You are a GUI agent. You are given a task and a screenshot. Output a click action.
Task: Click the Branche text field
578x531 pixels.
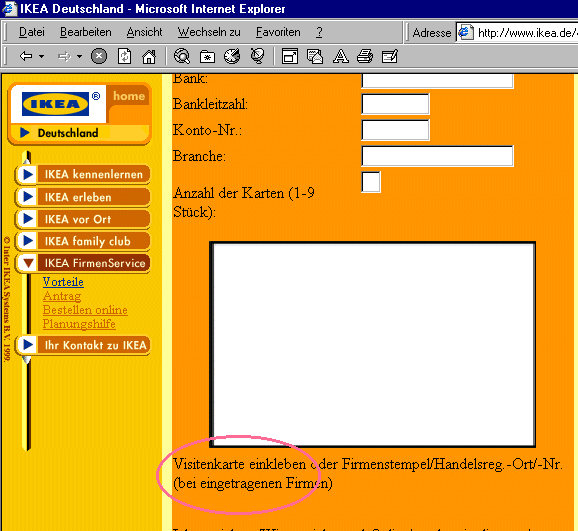pos(438,156)
